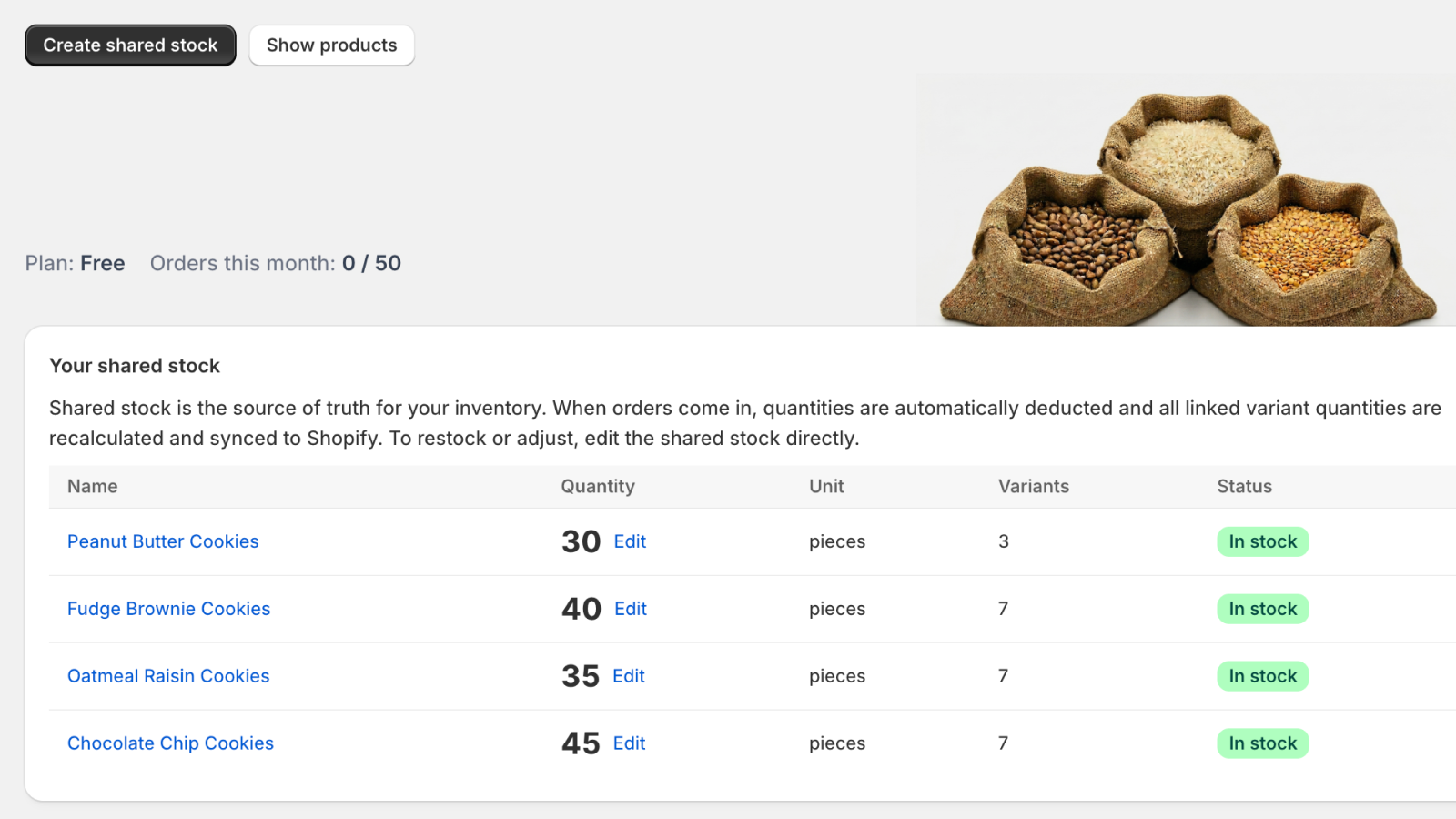The image size is (1456, 819).
Task: Edit quantity for Oatmeal Raisin Cookies
Action: [x=629, y=676]
